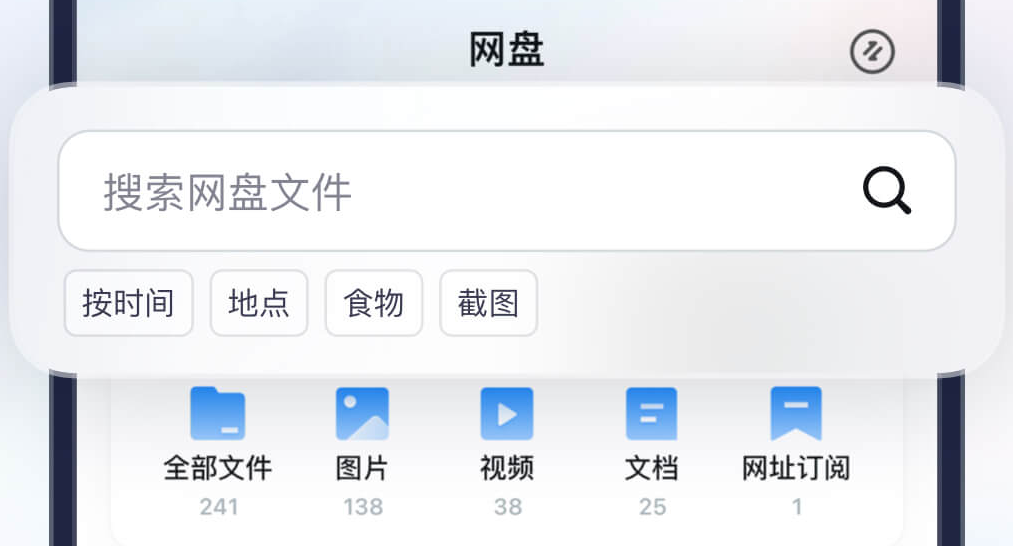Select the 按时间 filter chip
Screen dimensions: 1013x546
128,303
